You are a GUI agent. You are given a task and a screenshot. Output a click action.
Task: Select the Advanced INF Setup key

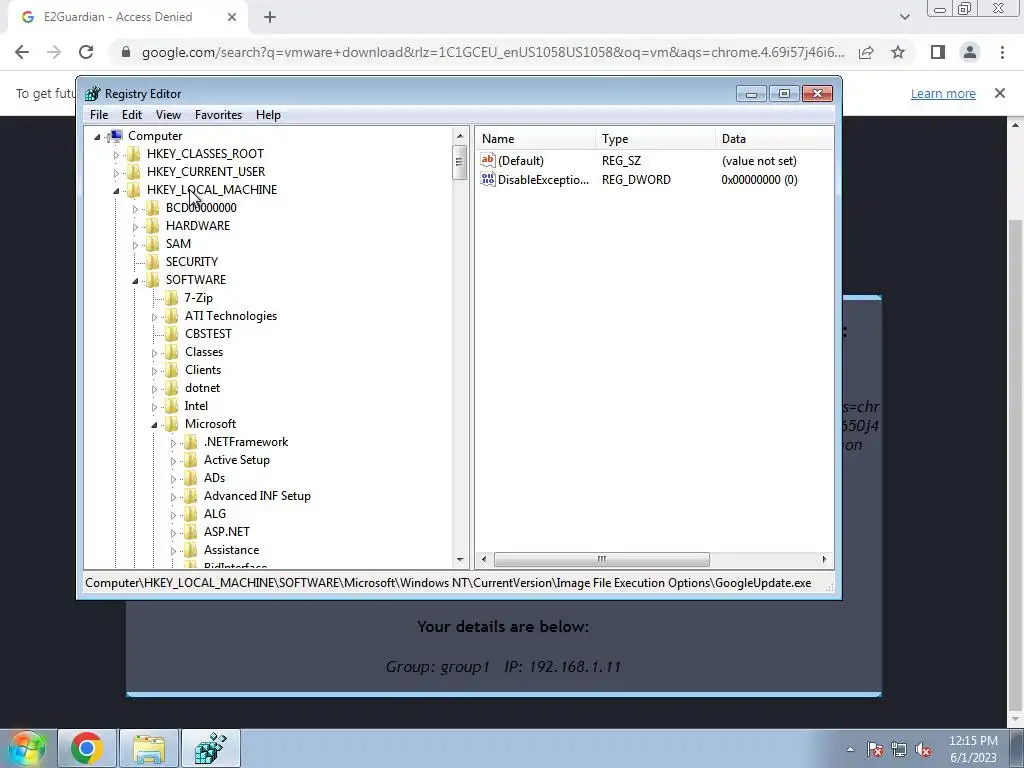point(257,496)
